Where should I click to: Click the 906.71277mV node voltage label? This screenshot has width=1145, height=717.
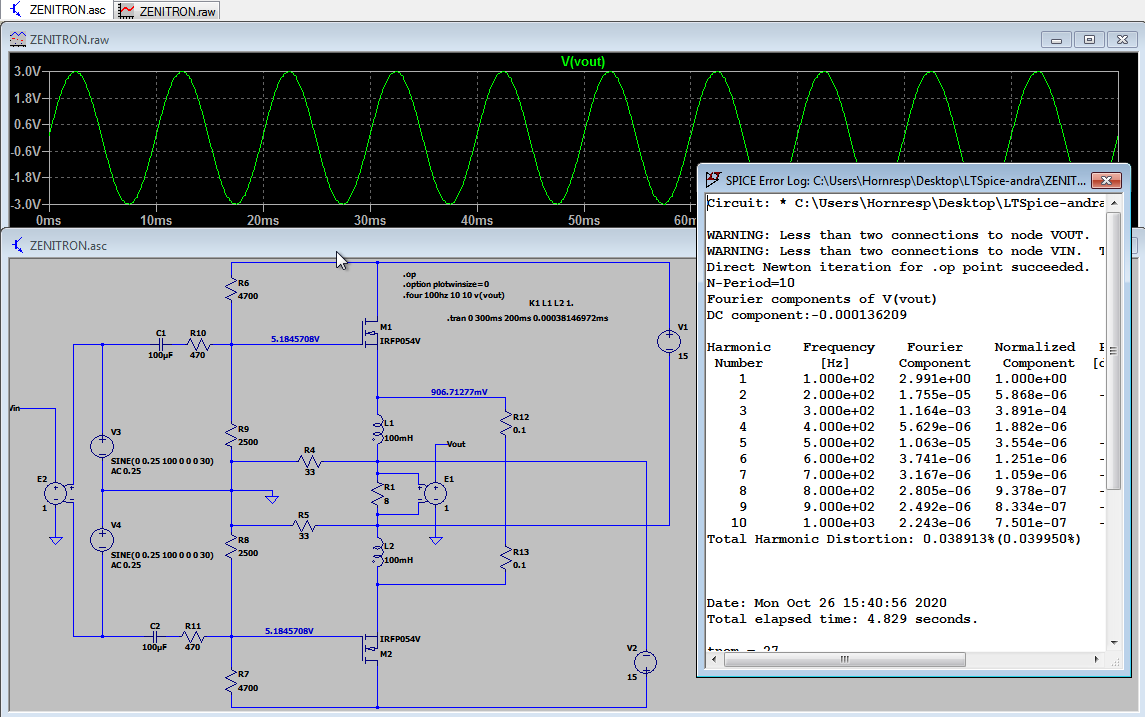459,392
